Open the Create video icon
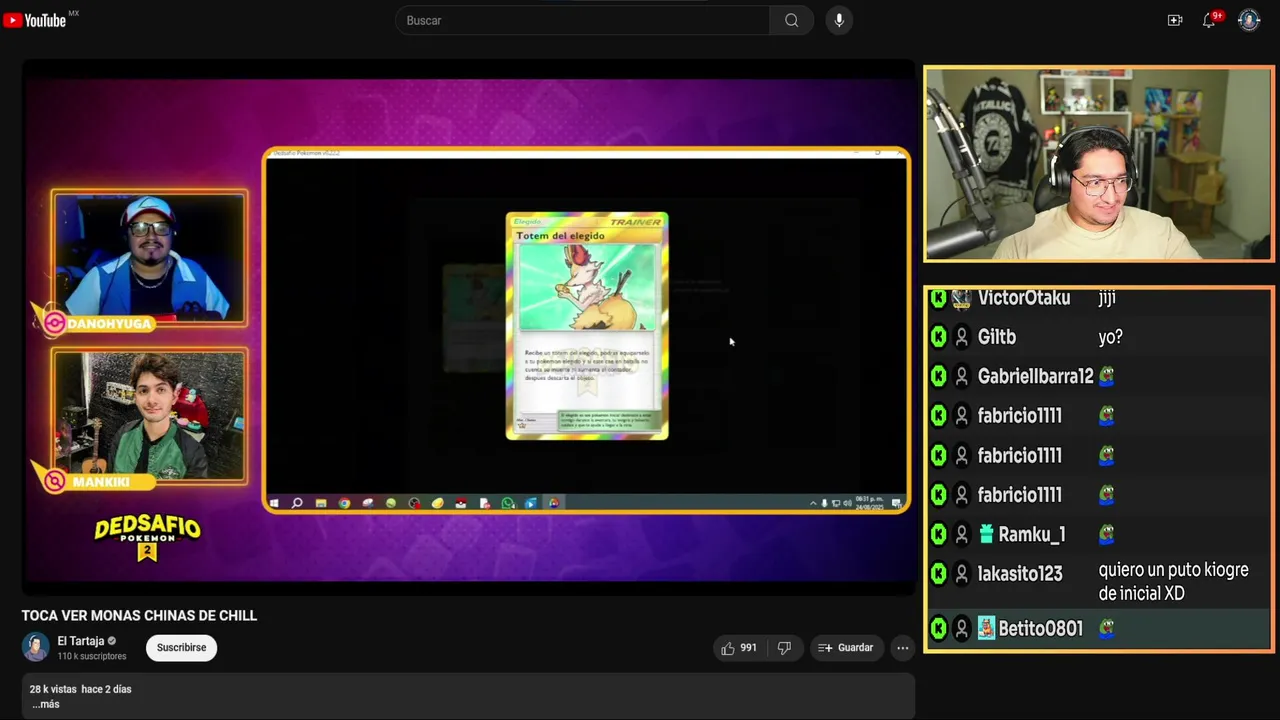The width and height of the screenshot is (1280, 720). pos(1175,20)
